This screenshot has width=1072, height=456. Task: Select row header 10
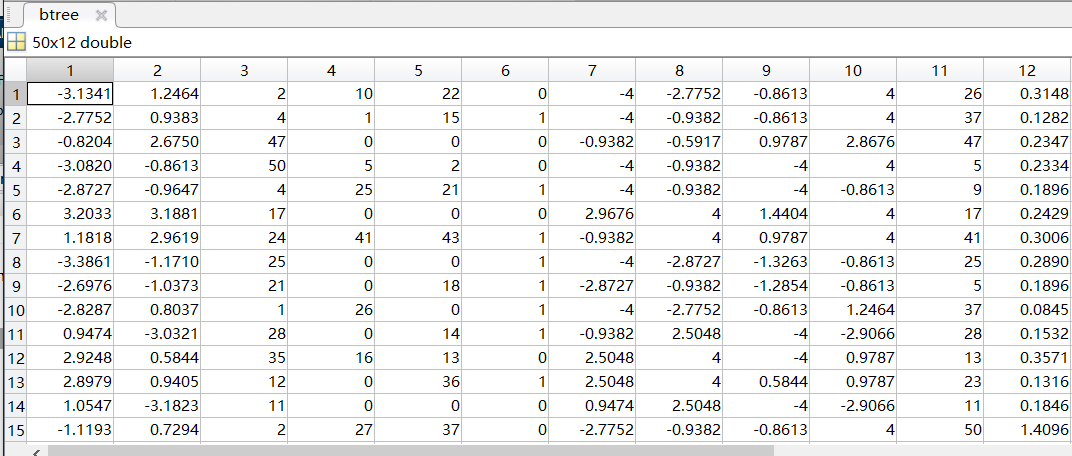16,310
